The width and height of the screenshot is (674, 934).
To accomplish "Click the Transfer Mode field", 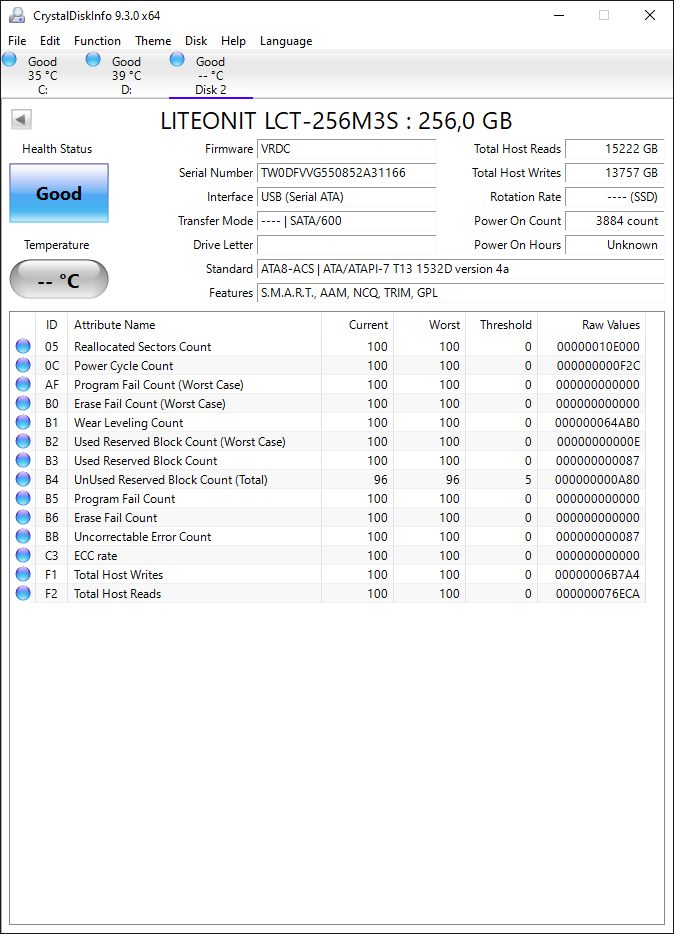I will tap(347, 221).
